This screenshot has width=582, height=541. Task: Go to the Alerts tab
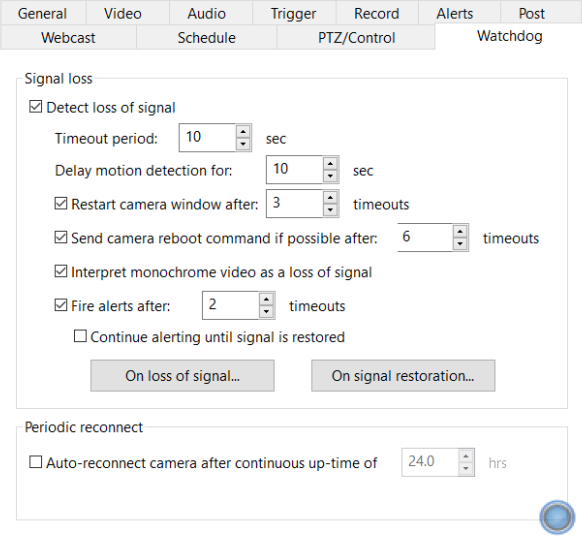coord(455,13)
